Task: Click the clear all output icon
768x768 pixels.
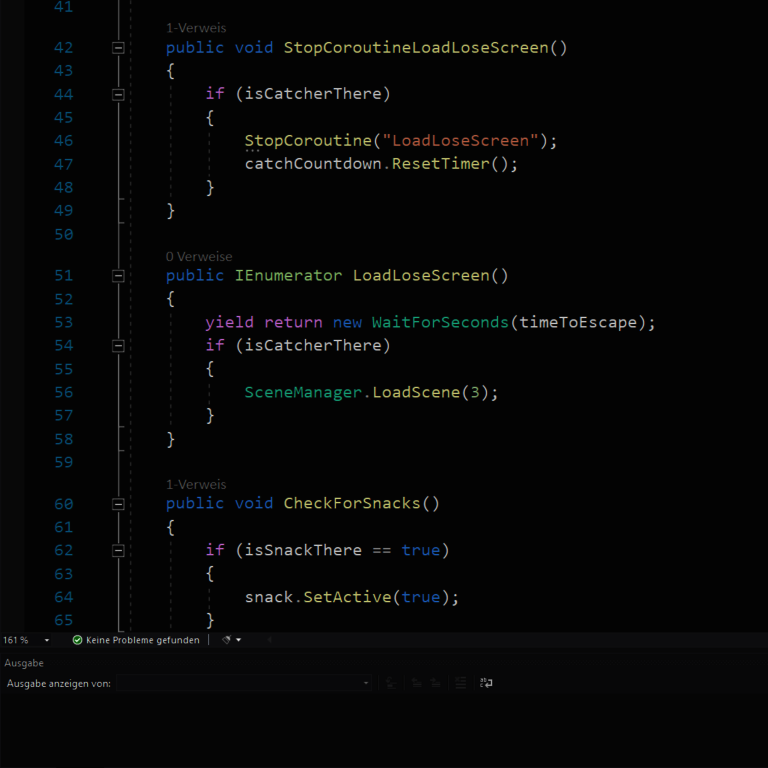Action: 460,683
